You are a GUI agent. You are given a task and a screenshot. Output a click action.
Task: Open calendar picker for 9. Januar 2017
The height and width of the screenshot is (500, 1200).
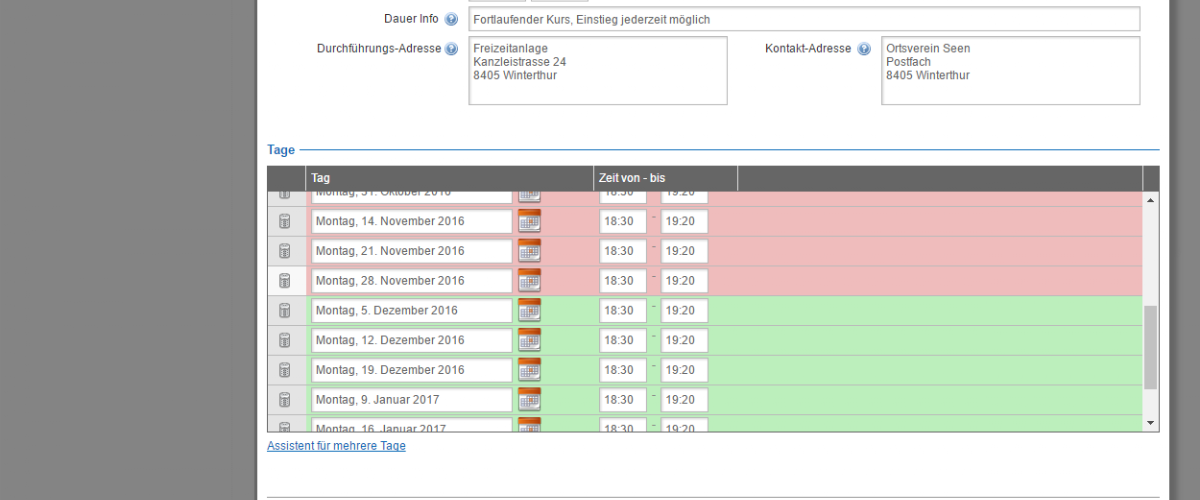(529, 400)
